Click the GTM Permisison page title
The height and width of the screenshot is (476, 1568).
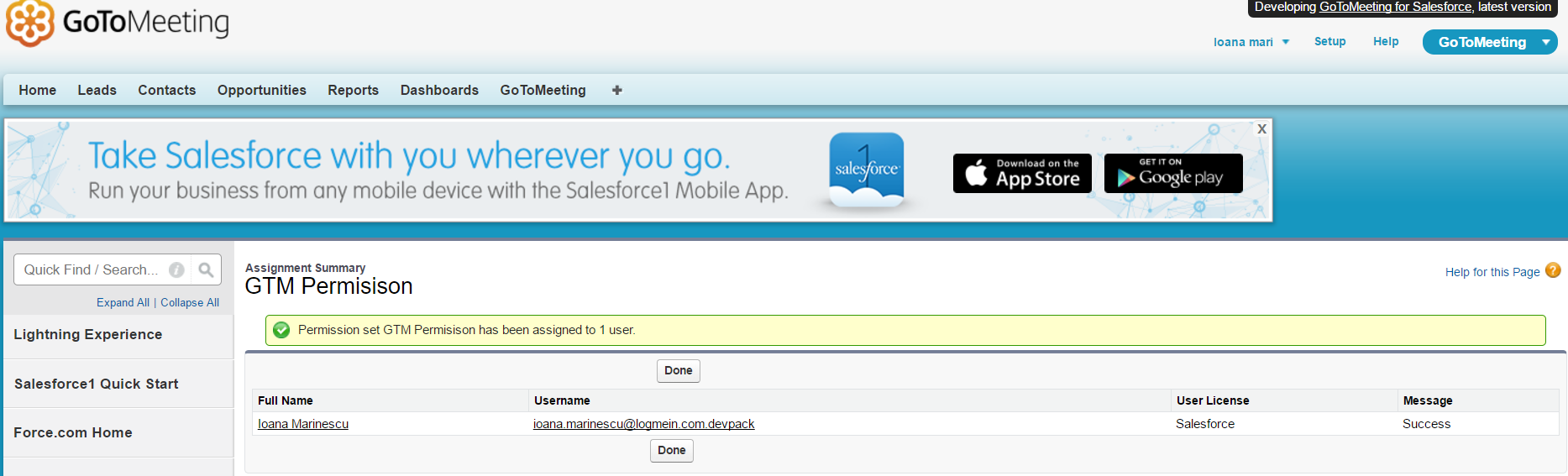328,286
